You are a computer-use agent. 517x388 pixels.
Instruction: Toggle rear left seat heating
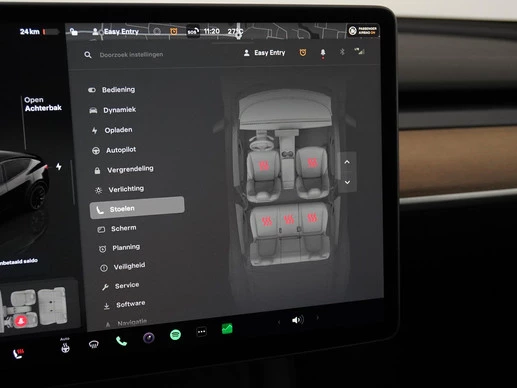(267, 221)
